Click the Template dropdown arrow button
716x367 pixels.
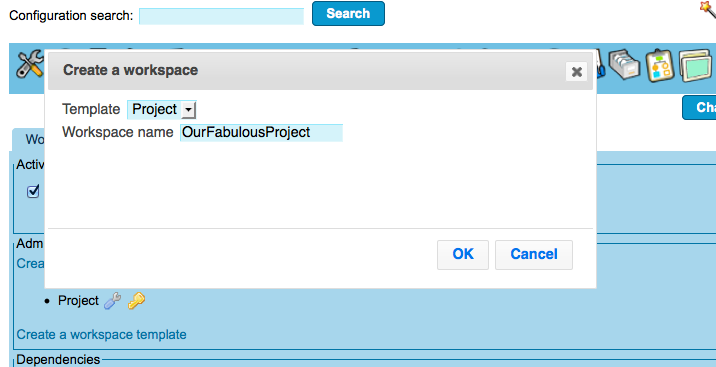click(x=188, y=110)
